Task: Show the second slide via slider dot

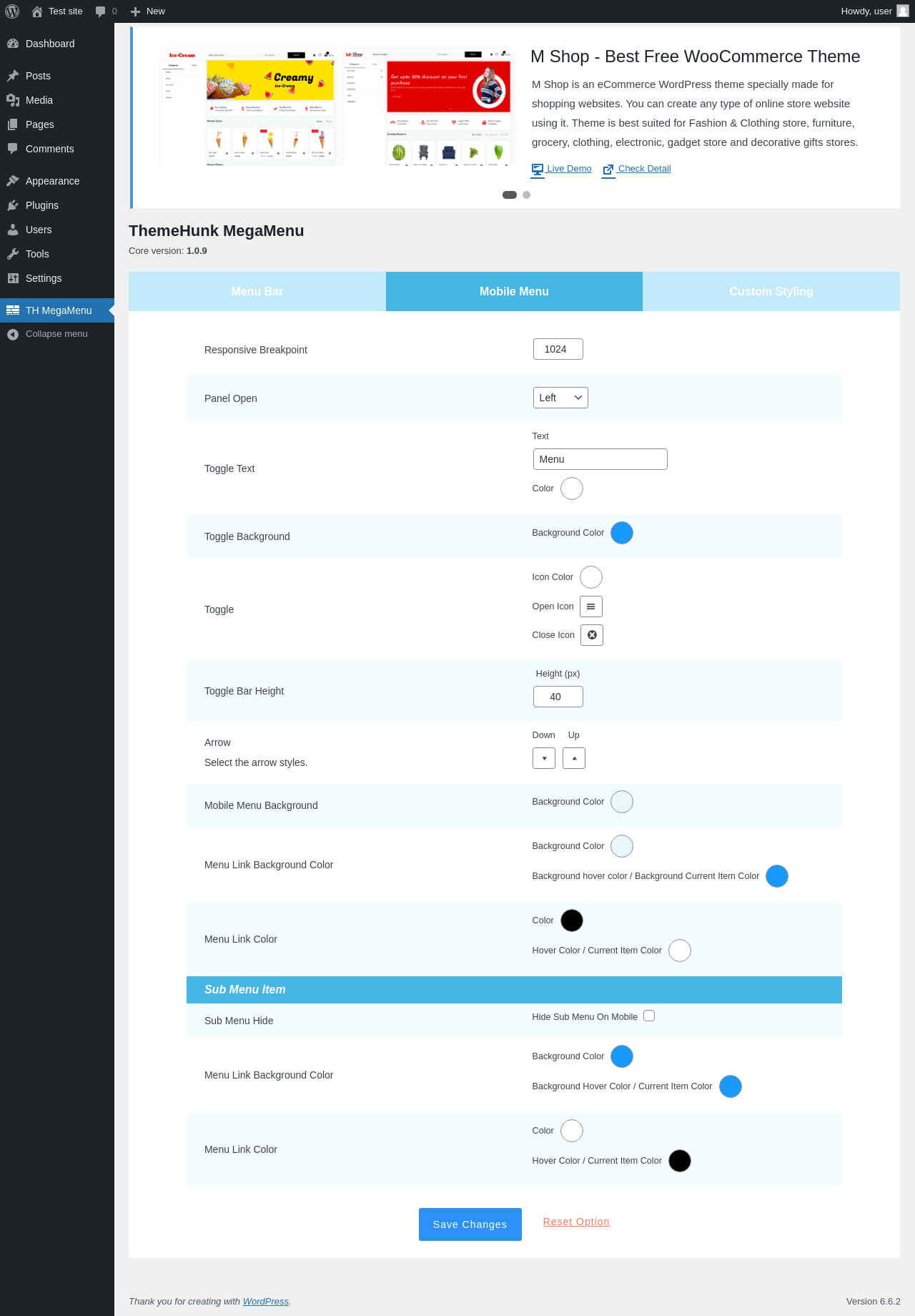Action: [x=527, y=195]
